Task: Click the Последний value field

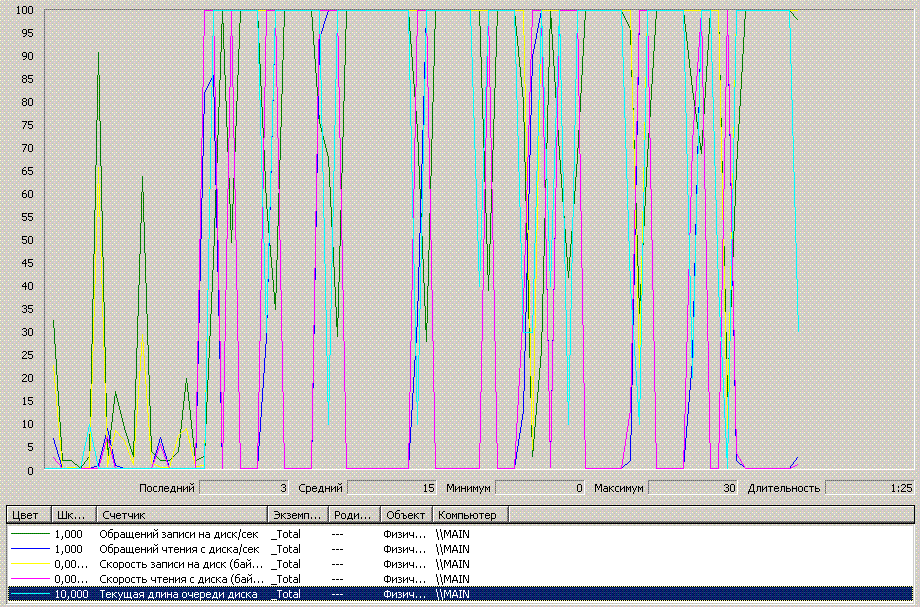Action: (x=244, y=488)
